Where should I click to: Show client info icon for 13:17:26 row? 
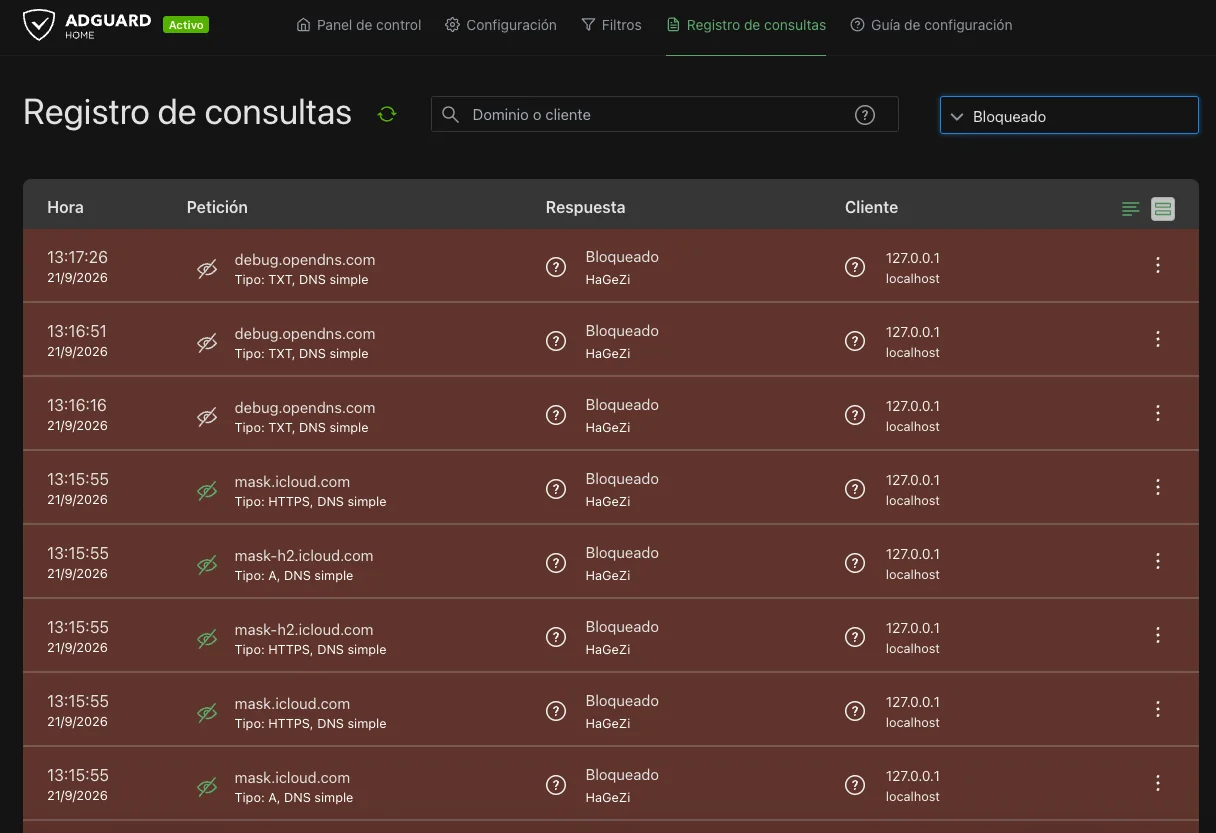(x=855, y=267)
